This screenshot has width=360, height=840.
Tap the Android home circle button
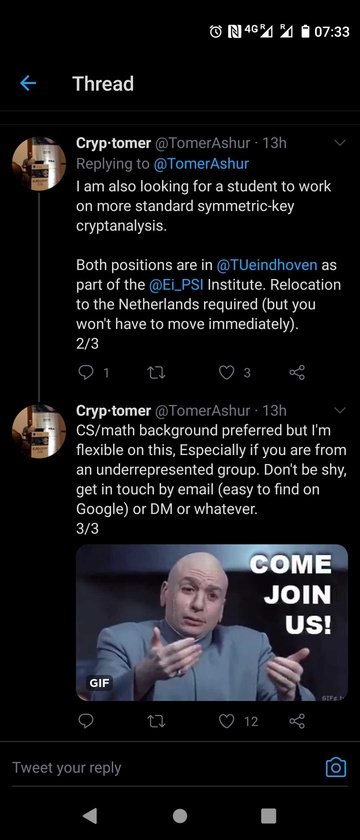coord(180,815)
